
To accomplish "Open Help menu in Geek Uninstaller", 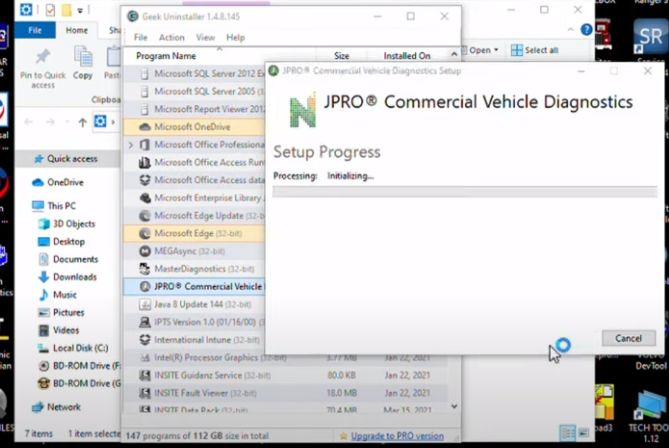I will point(235,38).
